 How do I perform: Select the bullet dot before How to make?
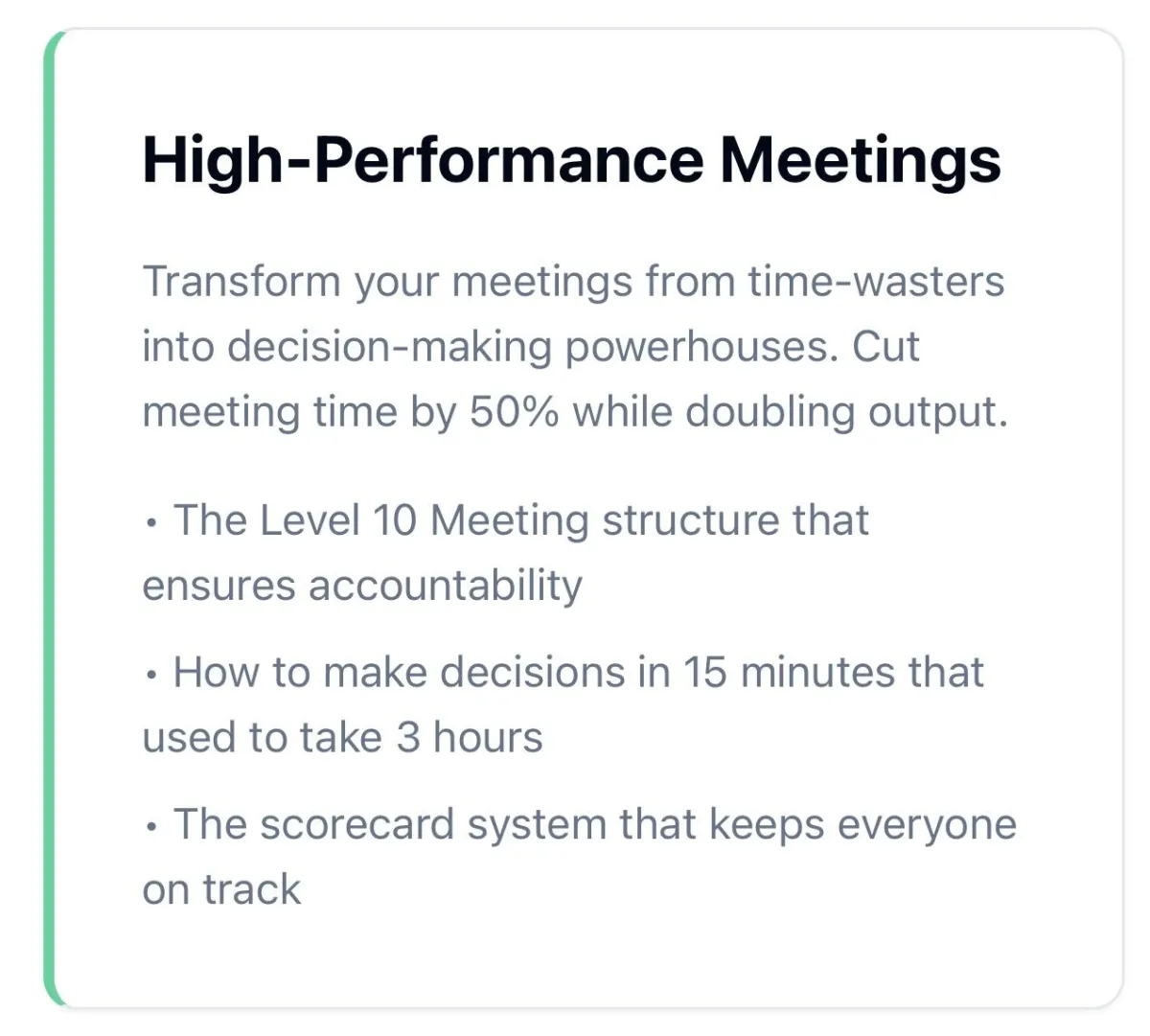(151, 676)
